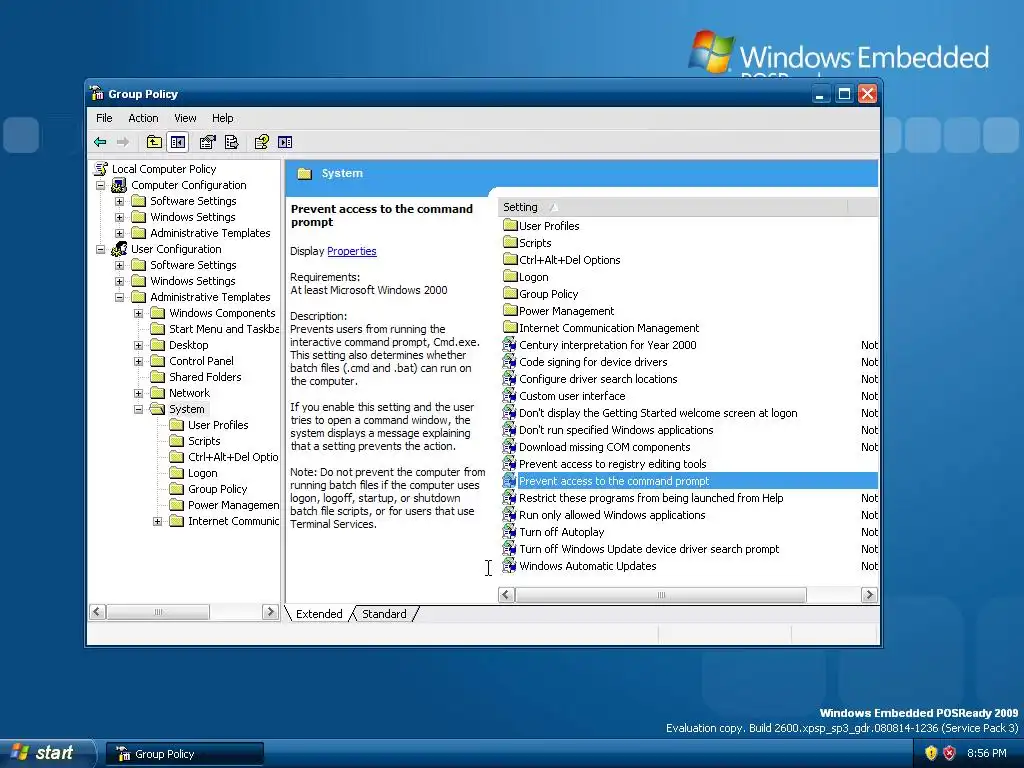The image size is (1024, 768).
Task: Expand the Windows Components node
Action: pyautogui.click(x=138, y=313)
